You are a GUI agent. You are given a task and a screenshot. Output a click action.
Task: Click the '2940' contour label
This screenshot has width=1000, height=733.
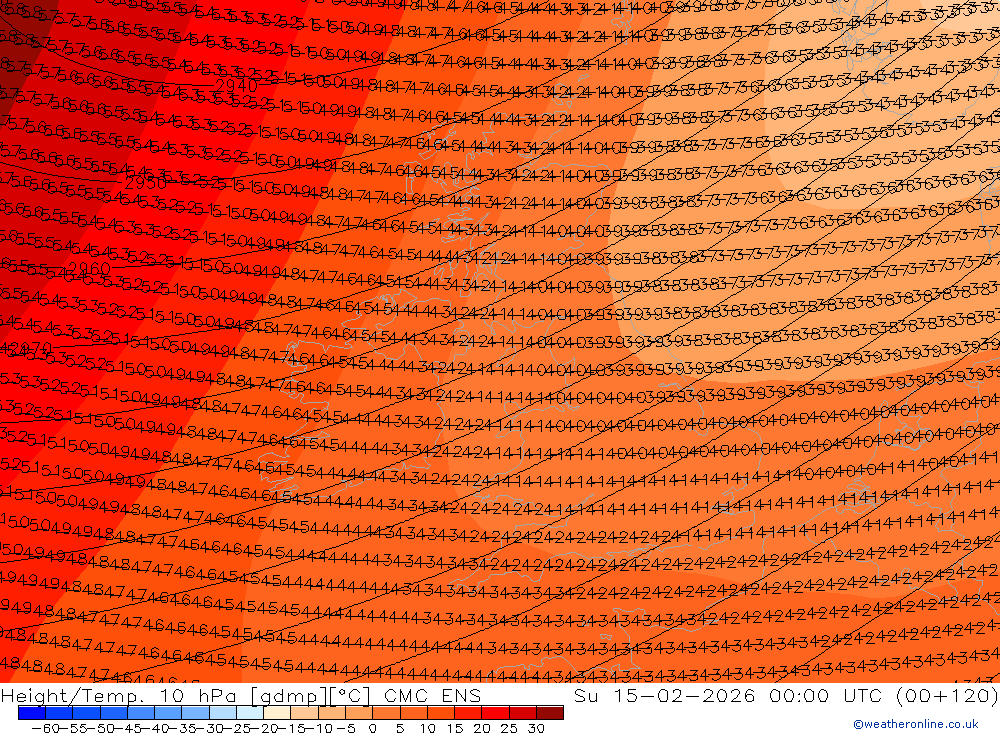pos(236,85)
